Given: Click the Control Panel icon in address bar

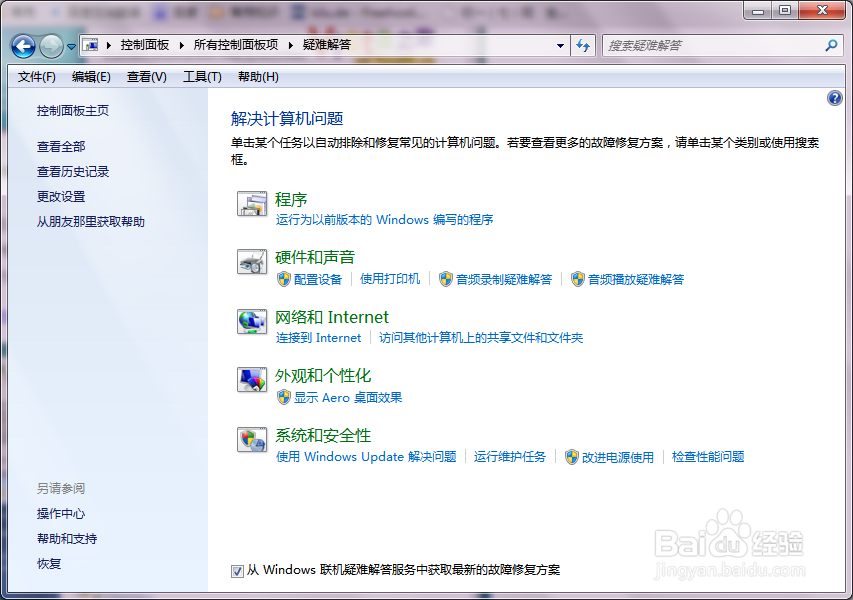Looking at the screenshot, I should (91, 45).
